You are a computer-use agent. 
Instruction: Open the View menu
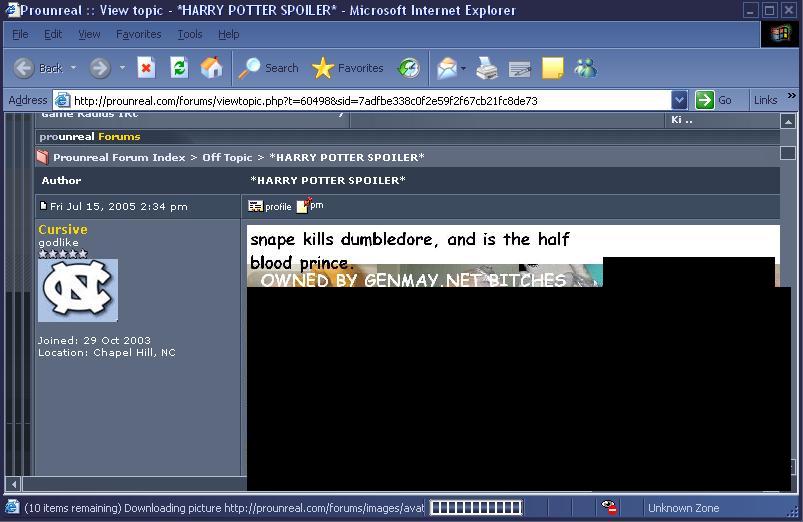pyautogui.click(x=89, y=34)
